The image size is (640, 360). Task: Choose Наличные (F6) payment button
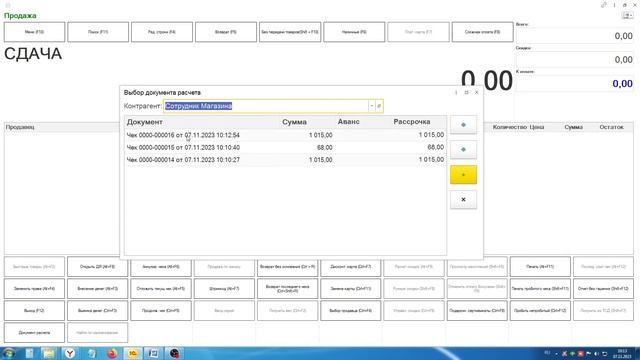pyautogui.click(x=354, y=32)
